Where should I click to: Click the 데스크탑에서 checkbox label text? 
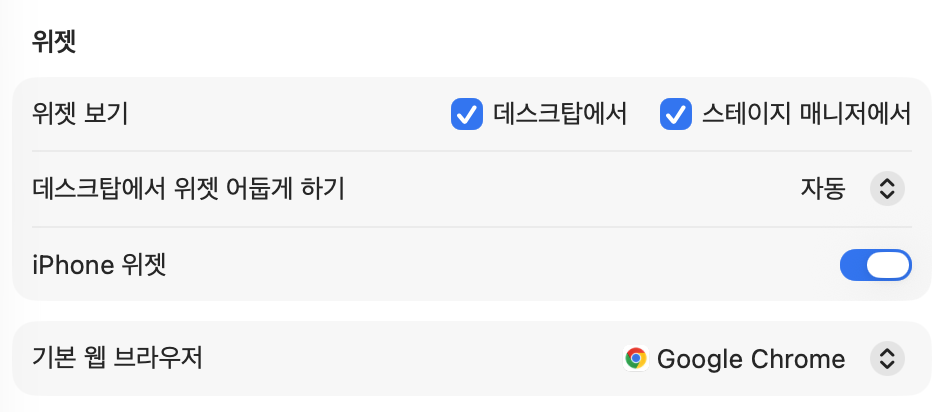[x=560, y=114]
